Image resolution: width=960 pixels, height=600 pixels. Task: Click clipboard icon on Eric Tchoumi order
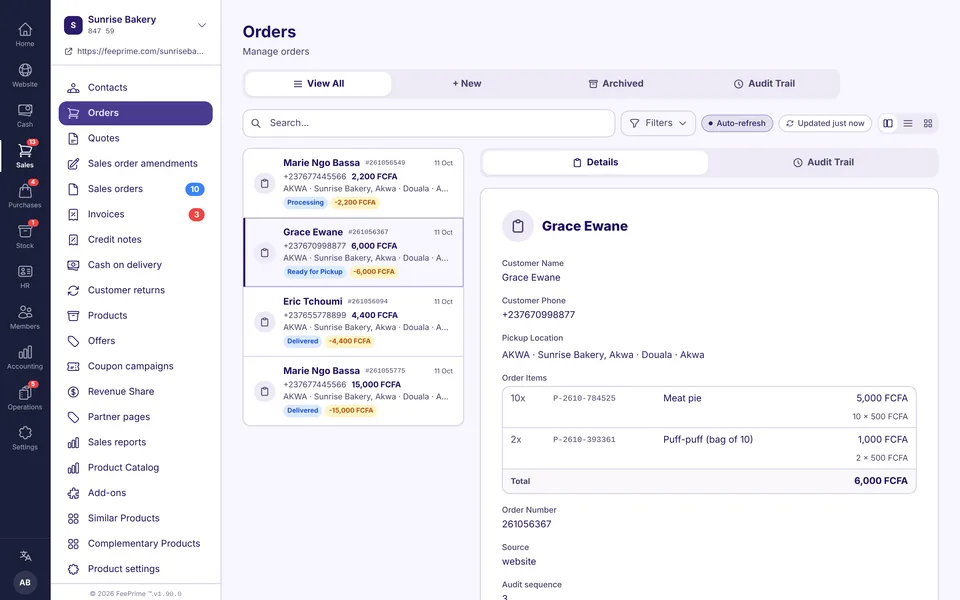pos(264,322)
